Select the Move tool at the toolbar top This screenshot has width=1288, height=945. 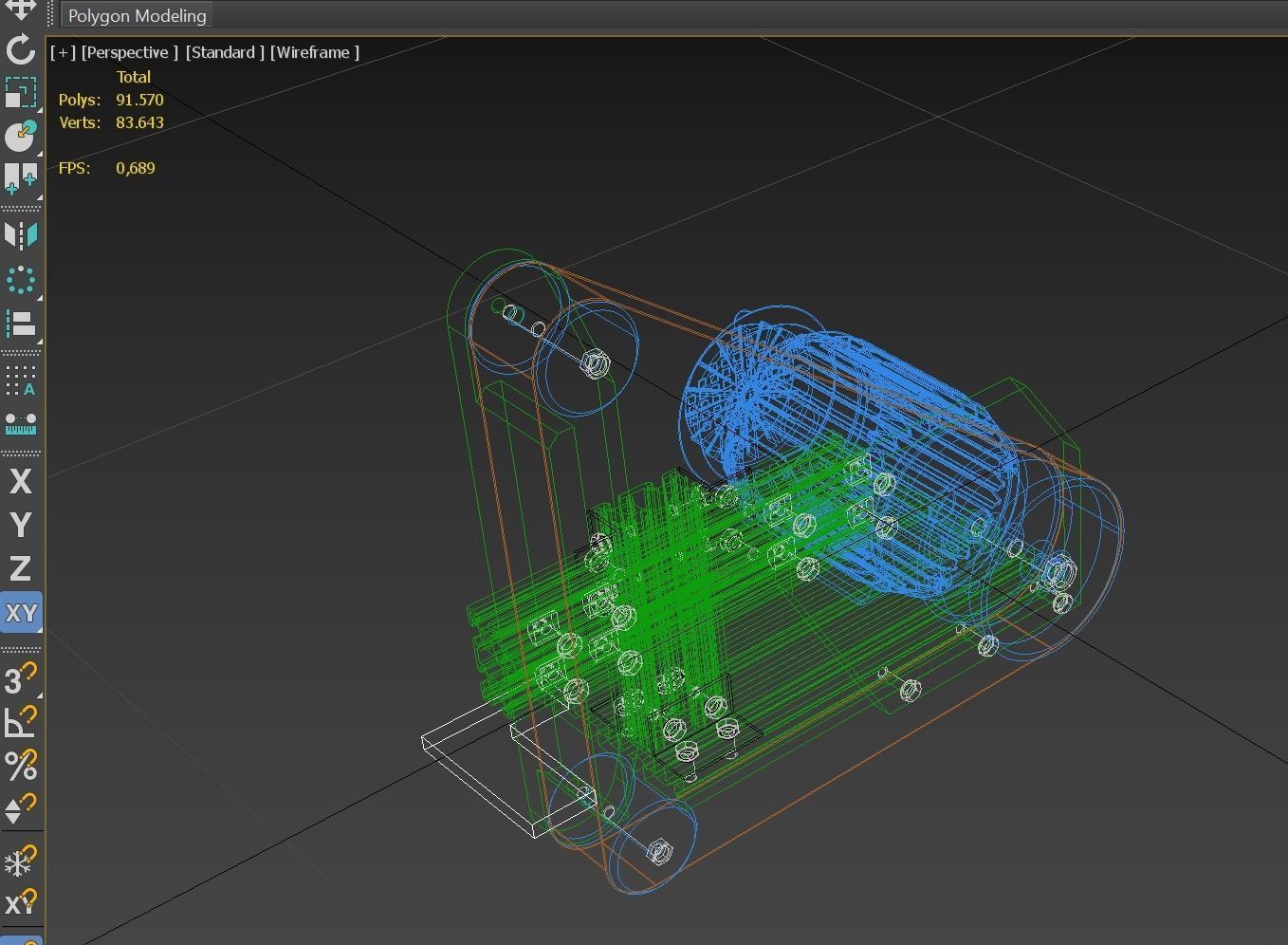pos(20,9)
